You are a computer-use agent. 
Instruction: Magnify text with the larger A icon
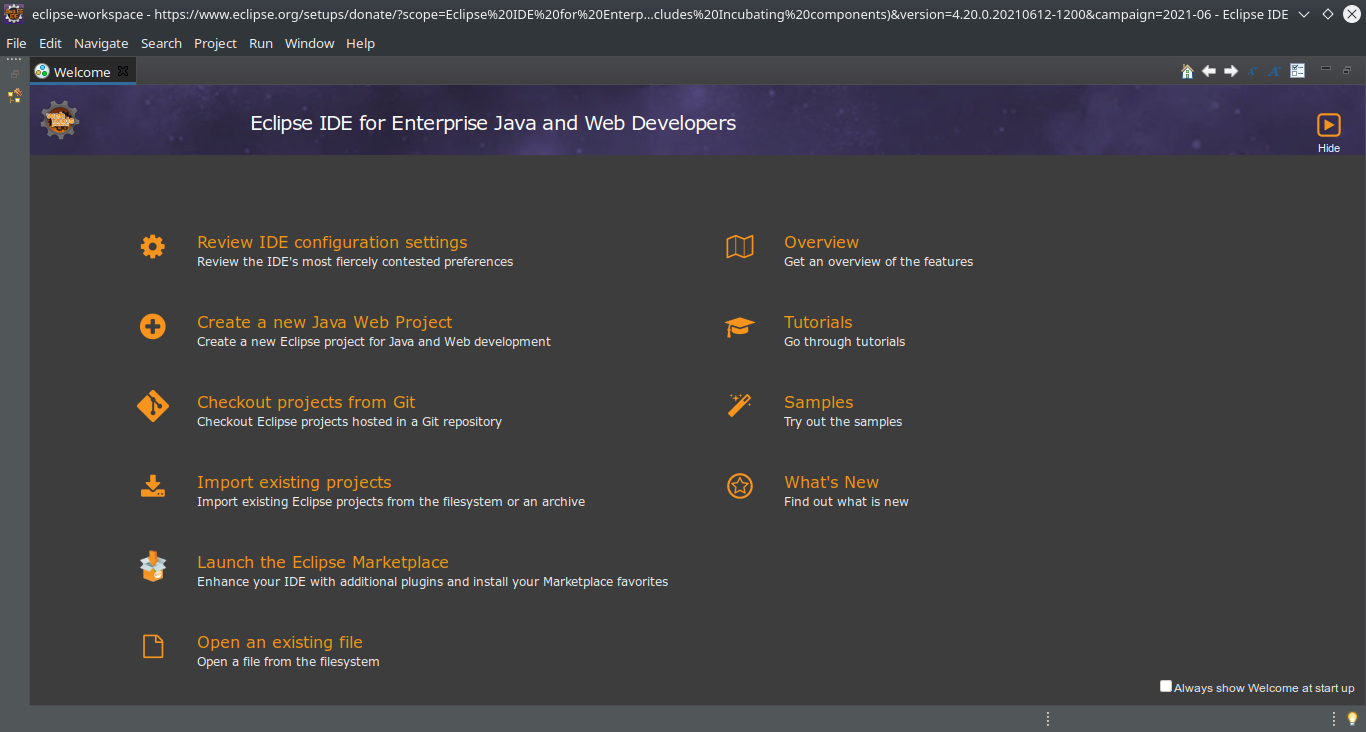coord(1275,71)
